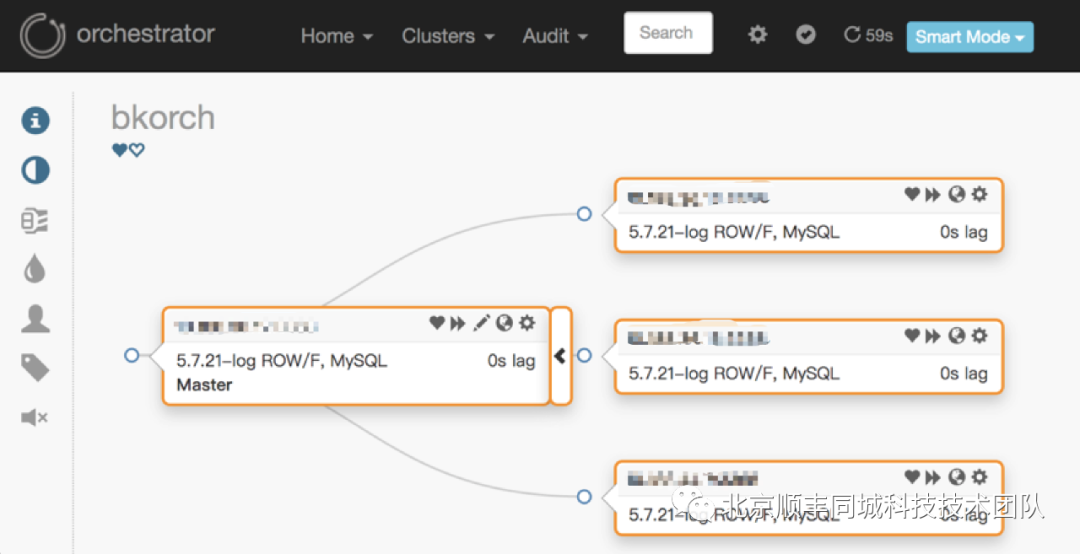The image size is (1080, 554).
Task: Click circle handle of bottom replica node
Action: coord(584,496)
